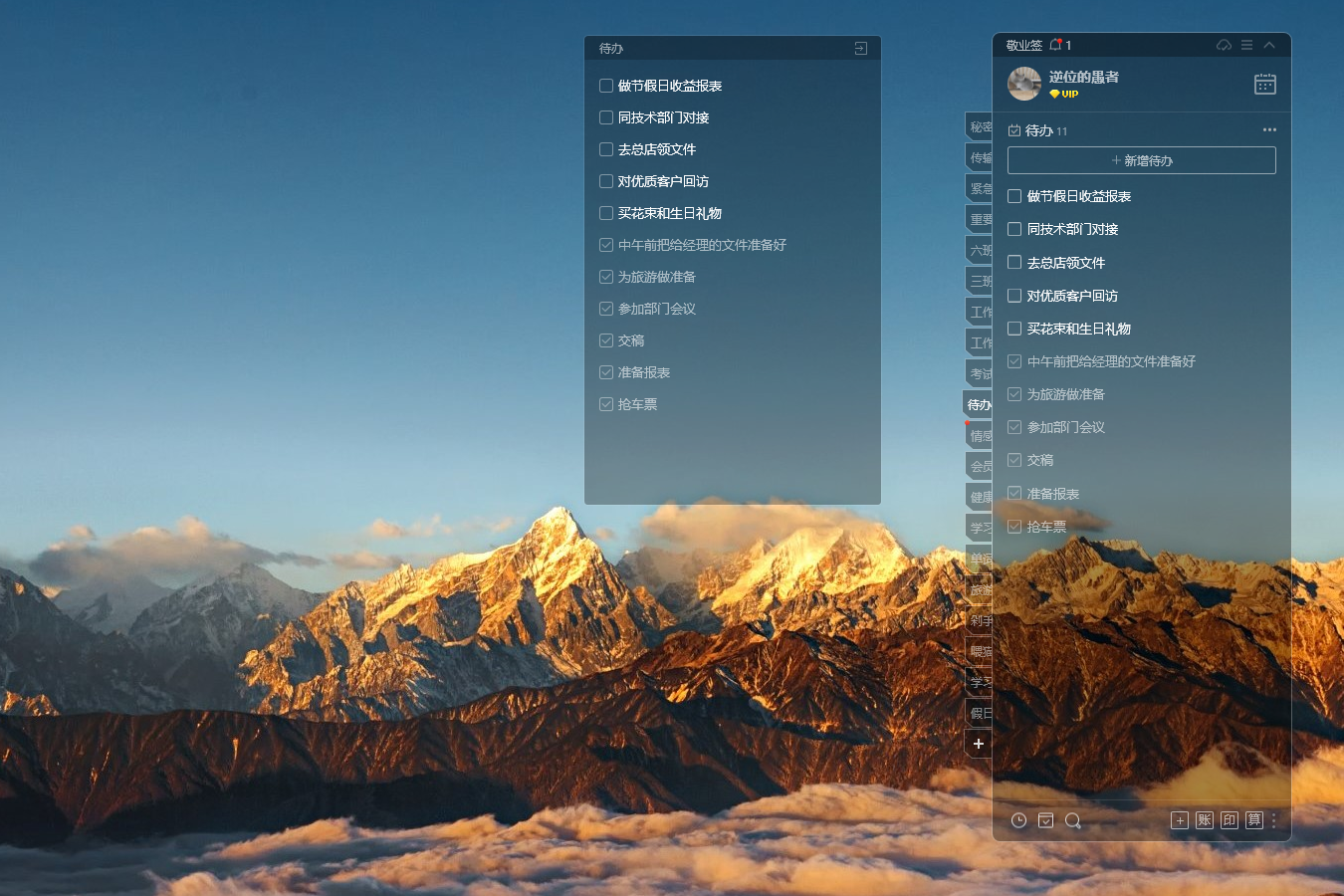This screenshot has height=896, width=1344.
Task: Switch to the 健康 category tab
Action: pos(980,497)
